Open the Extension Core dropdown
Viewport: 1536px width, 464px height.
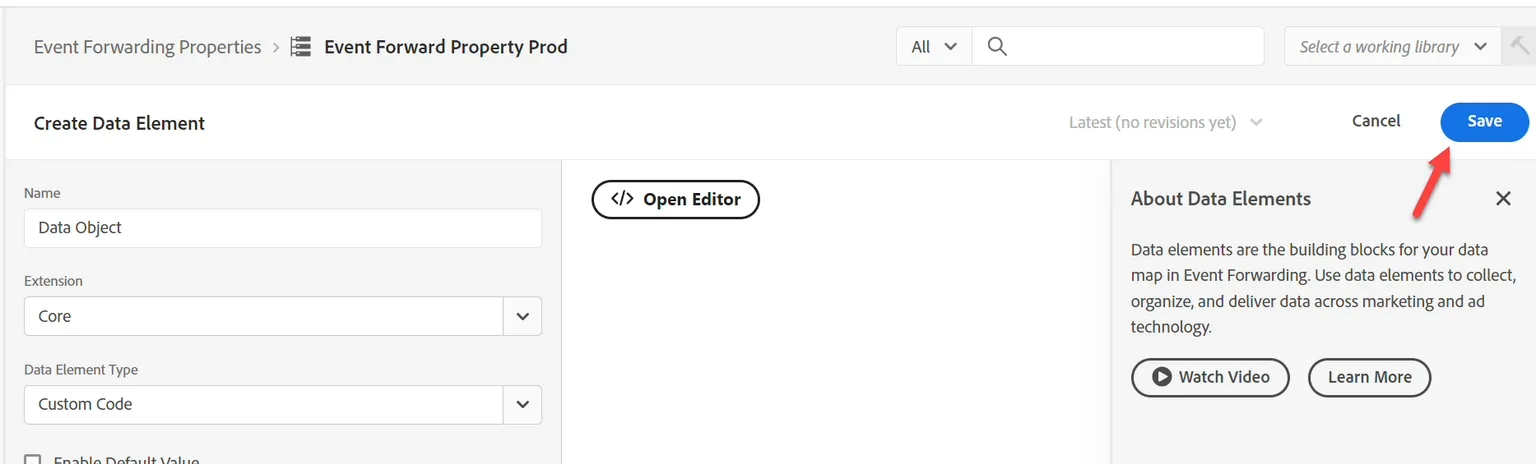(283, 316)
